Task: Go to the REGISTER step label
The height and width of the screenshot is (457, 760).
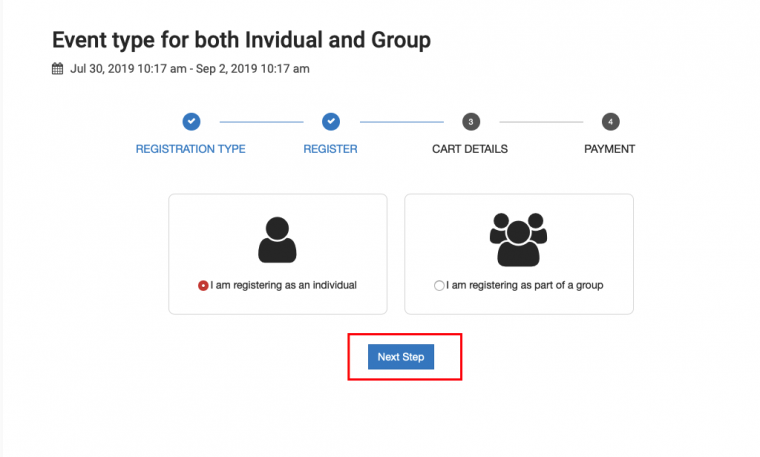Action: pos(331,149)
